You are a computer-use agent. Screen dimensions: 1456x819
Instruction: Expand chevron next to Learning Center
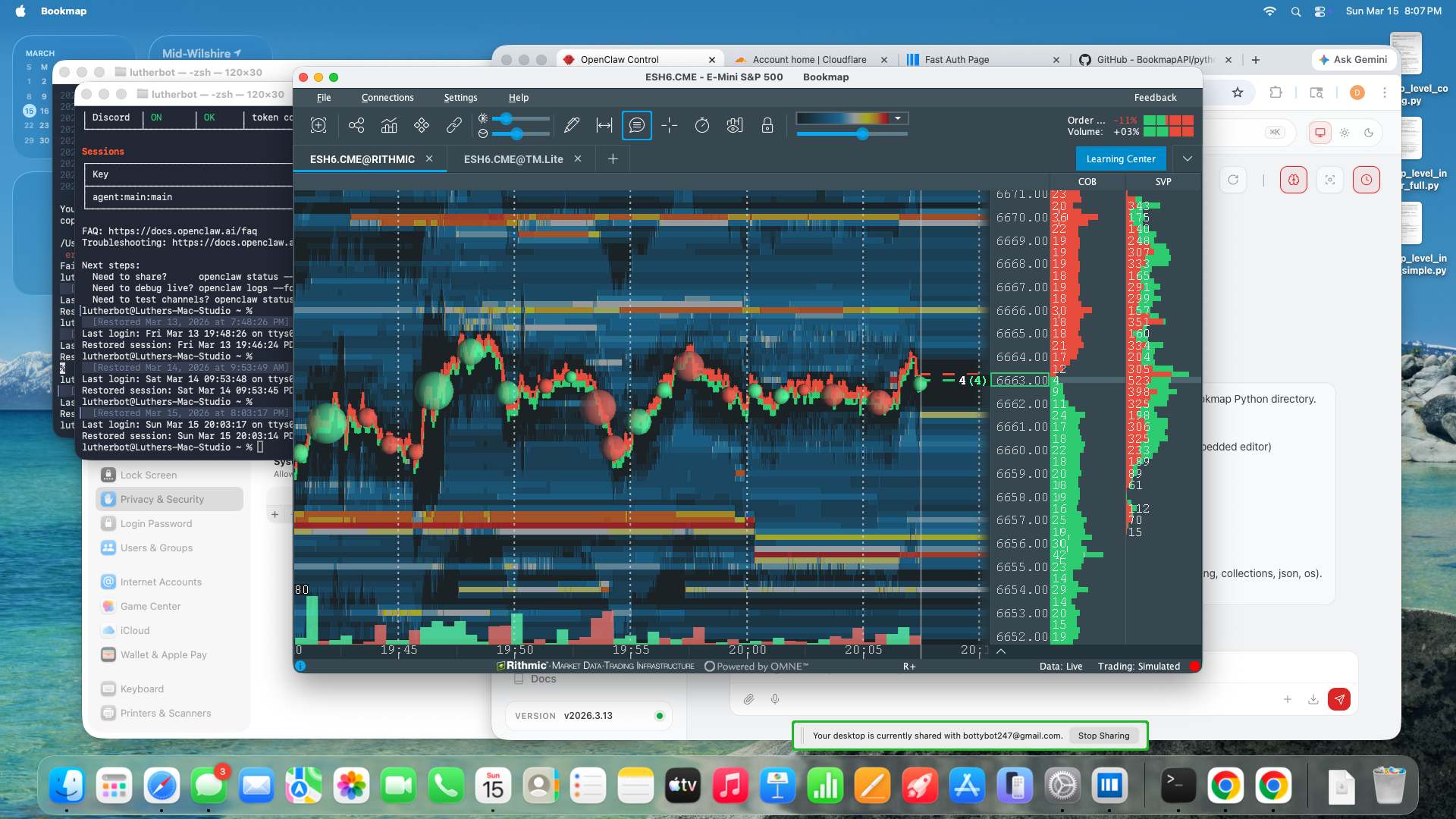coord(1188,158)
